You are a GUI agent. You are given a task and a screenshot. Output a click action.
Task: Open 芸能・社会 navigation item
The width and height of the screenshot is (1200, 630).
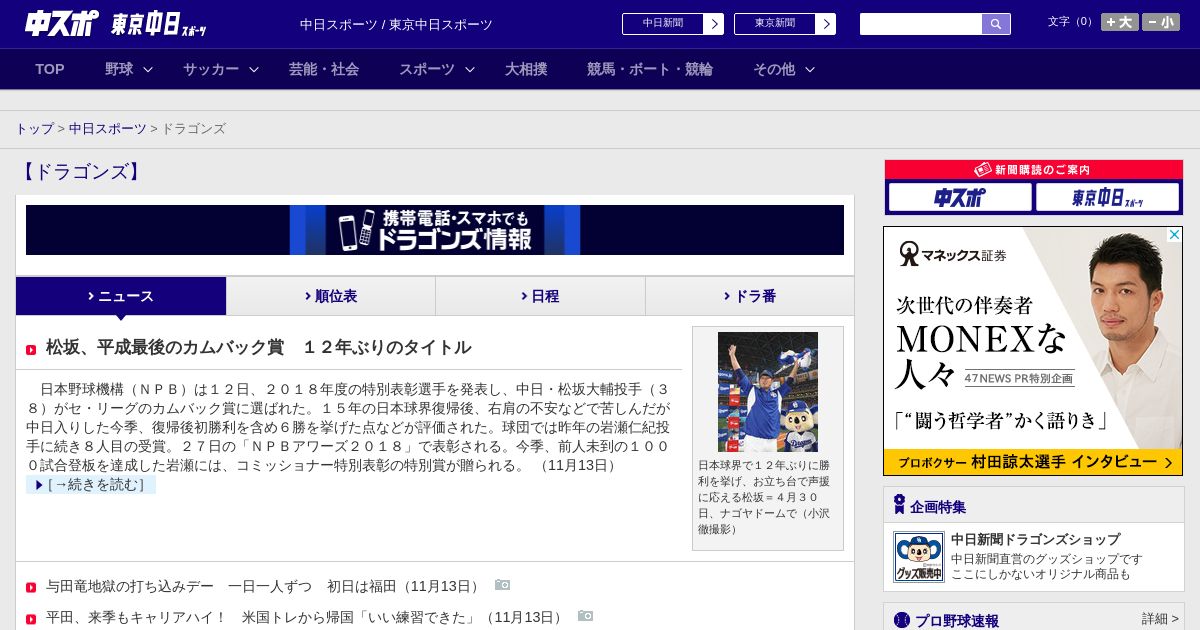[324, 69]
